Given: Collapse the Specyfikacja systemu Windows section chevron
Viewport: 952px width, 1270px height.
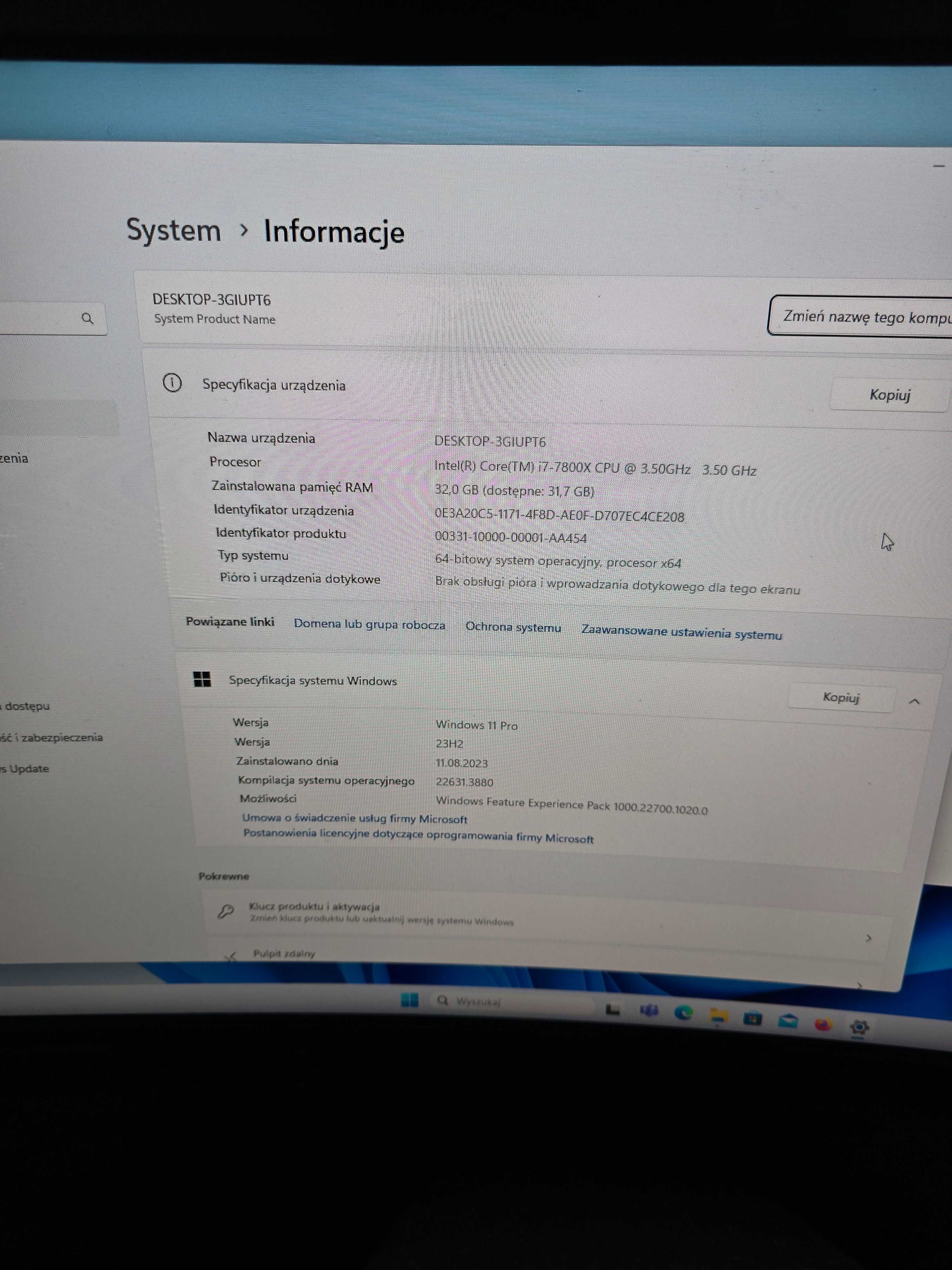Looking at the screenshot, I should pyautogui.click(x=915, y=701).
